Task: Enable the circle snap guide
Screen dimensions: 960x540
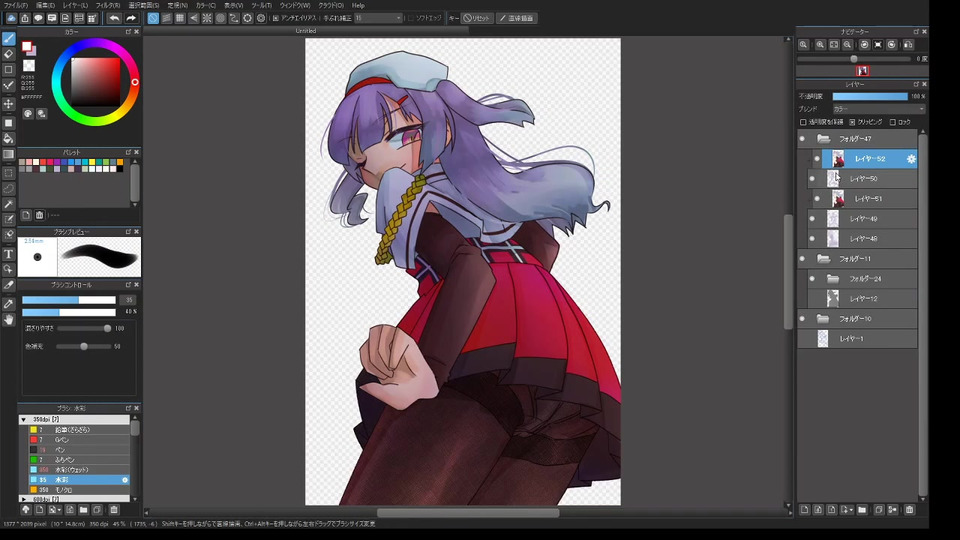Action: [x=220, y=18]
